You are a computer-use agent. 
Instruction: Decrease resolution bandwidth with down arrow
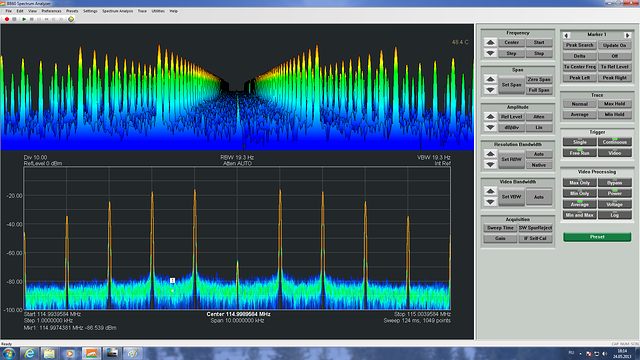point(491,164)
